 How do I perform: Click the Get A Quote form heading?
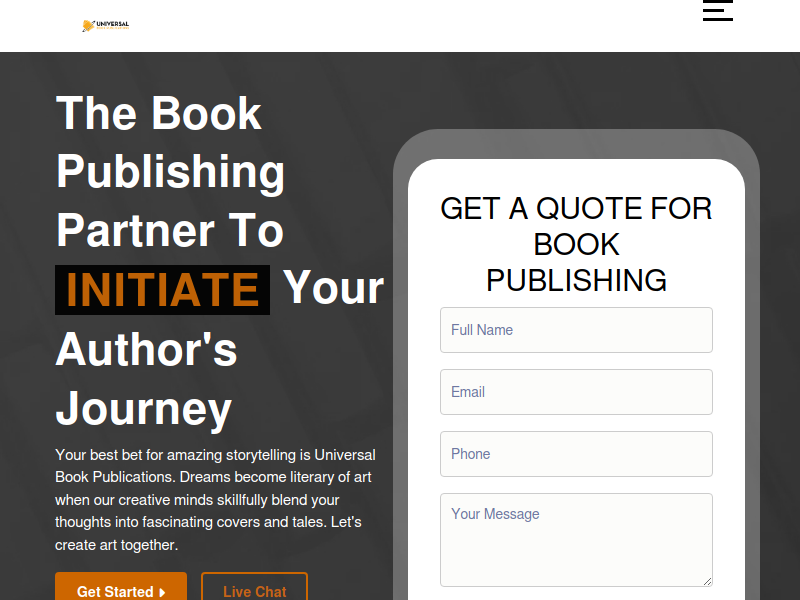pyautogui.click(x=576, y=244)
